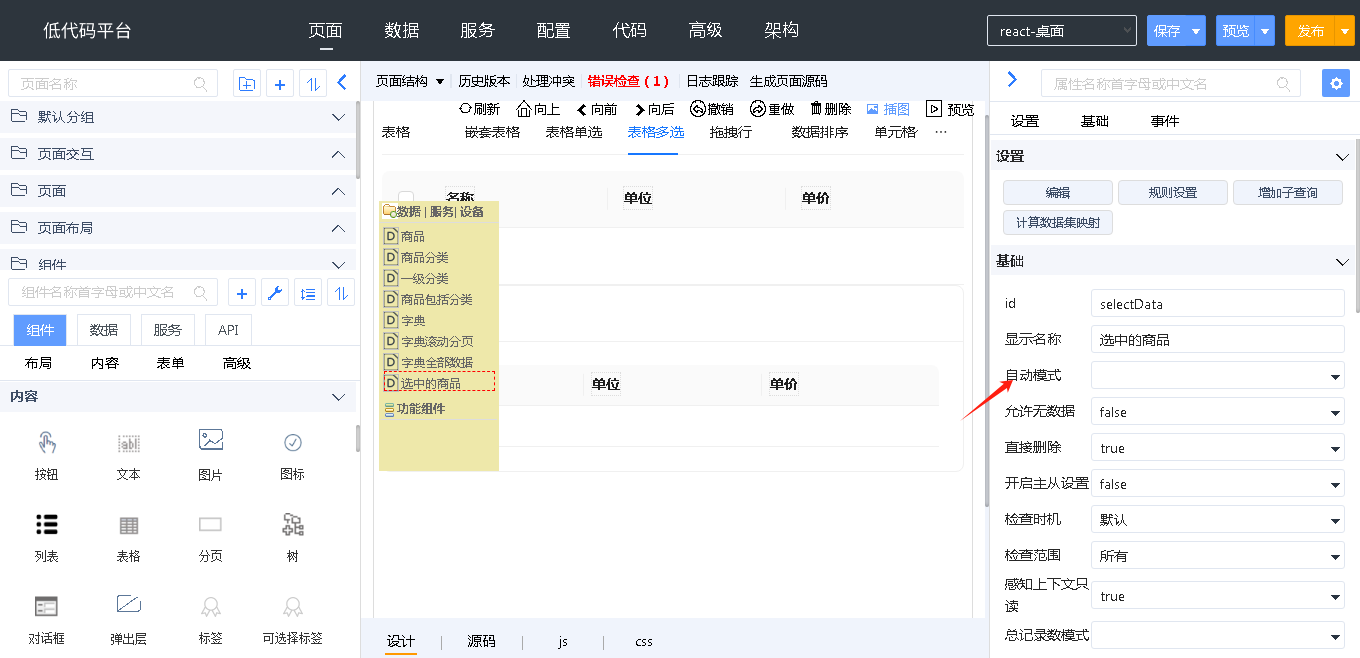Click 插图 in the design toolbar
Viewport: 1360px width, 658px height.
click(888, 109)
